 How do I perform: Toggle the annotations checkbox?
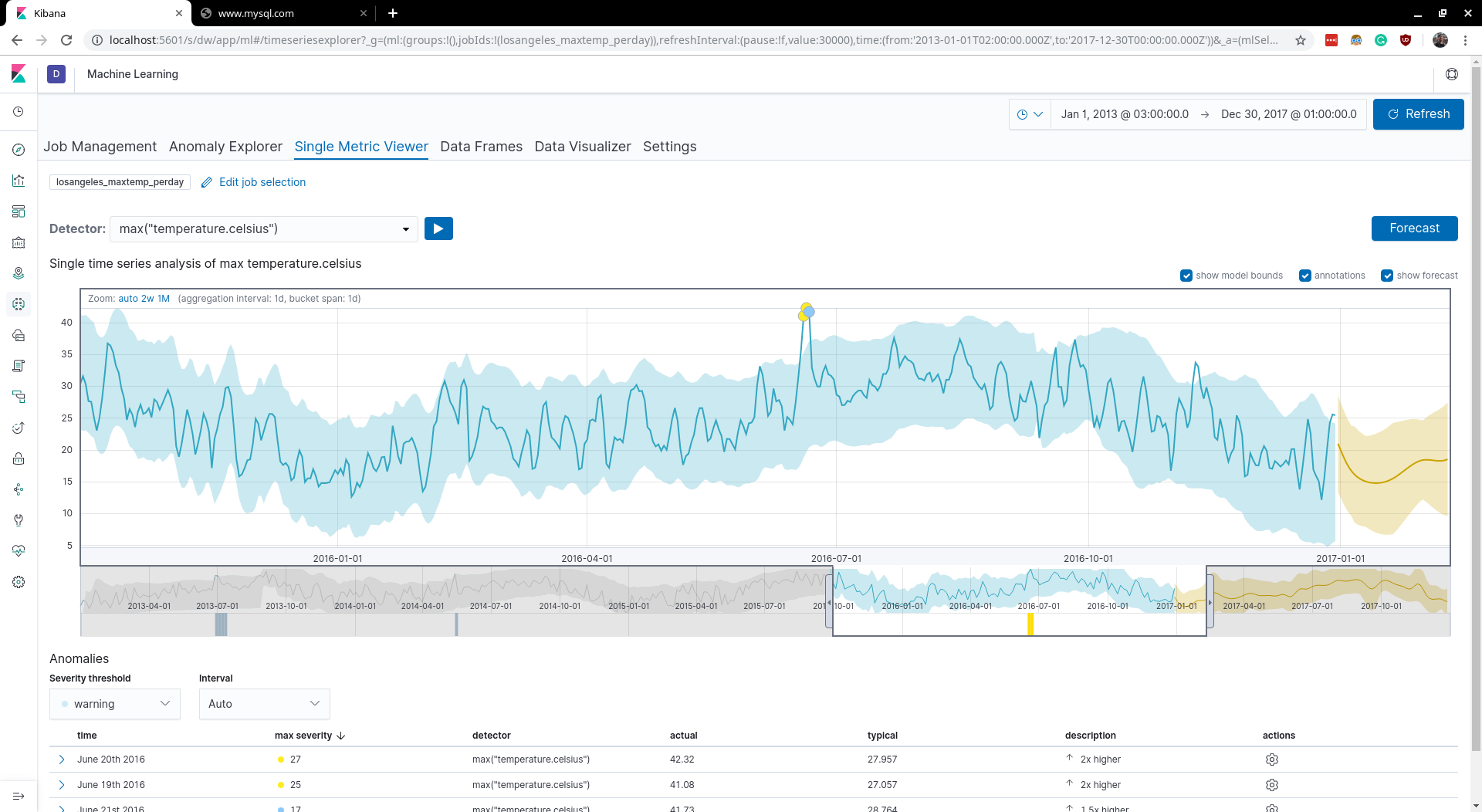tap(1305, 276)
